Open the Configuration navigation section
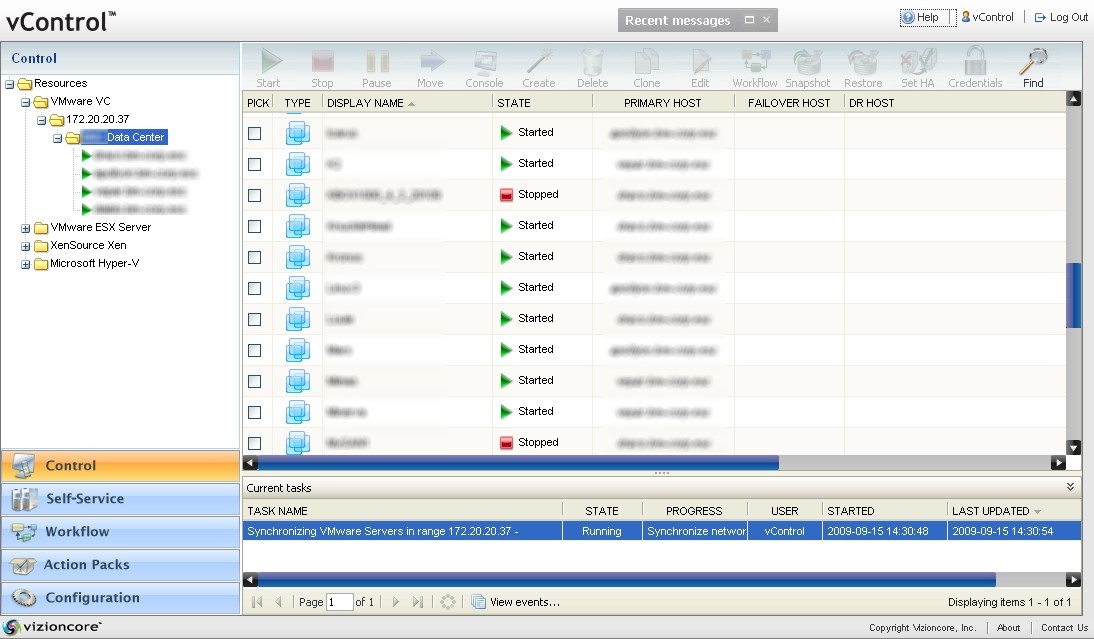This screenshot has width=1094, height=639. (x=121, y=597)
